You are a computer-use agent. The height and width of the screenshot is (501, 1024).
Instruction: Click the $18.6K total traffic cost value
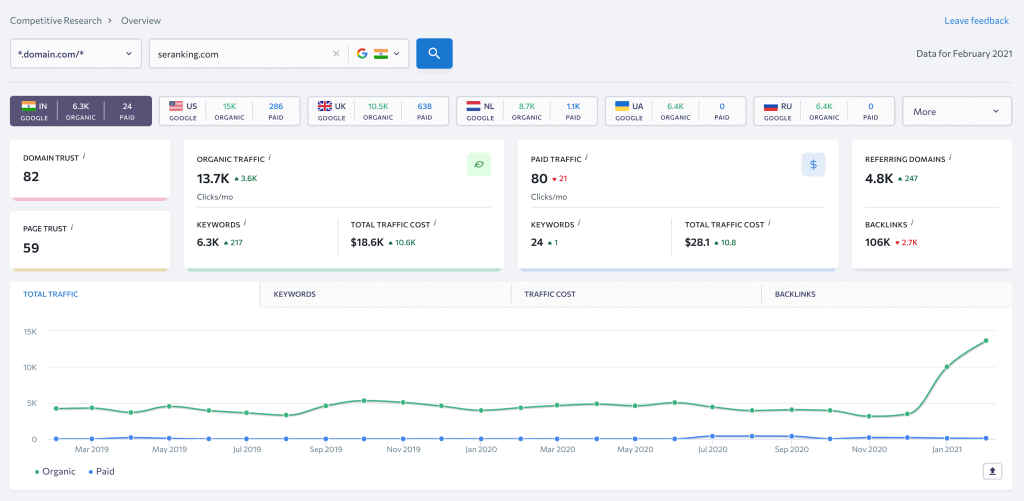tap(368, 242)
